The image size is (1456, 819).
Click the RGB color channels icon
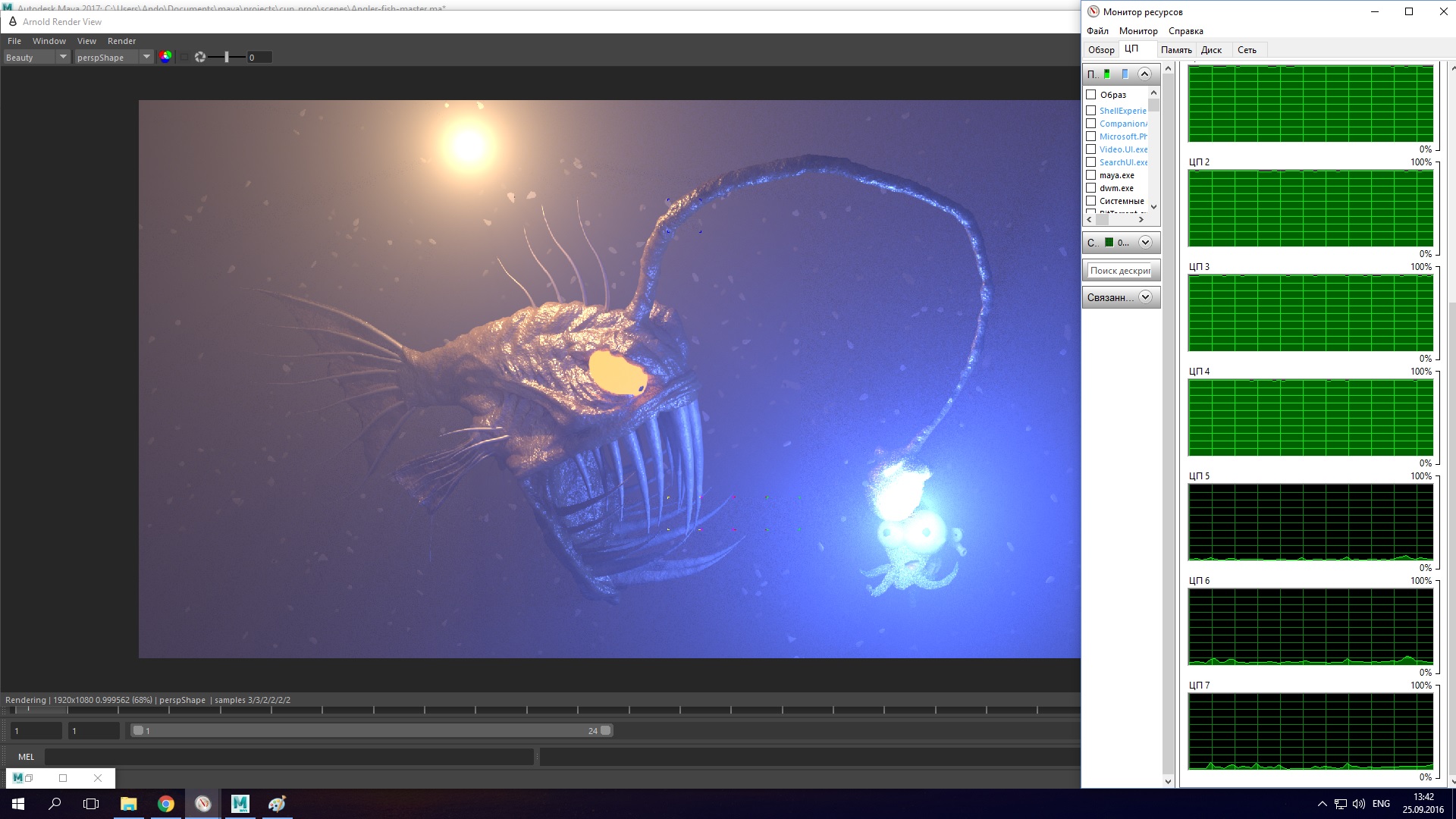point(165,57)
